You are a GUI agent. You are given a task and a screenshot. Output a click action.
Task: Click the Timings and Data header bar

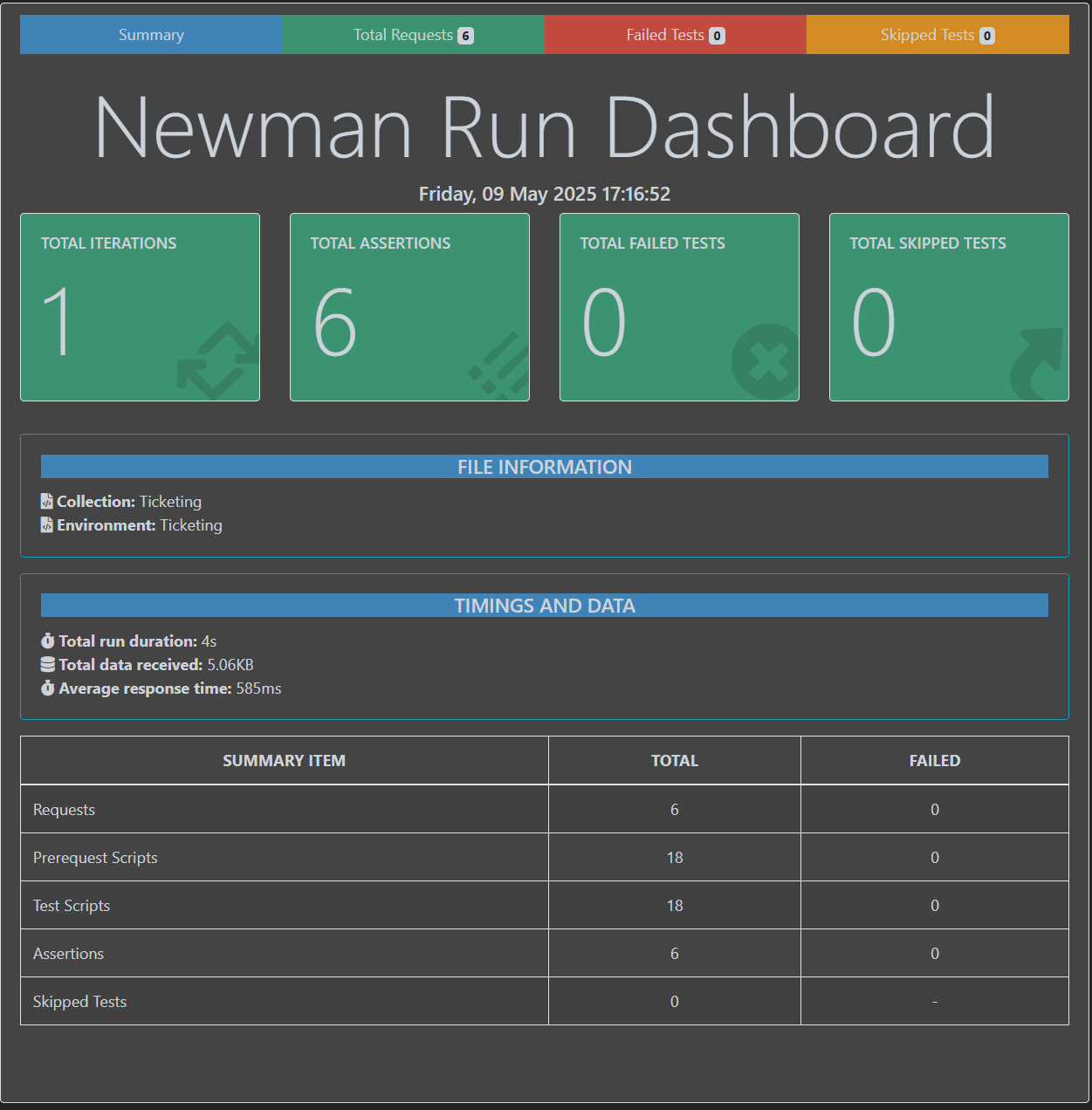545,606
